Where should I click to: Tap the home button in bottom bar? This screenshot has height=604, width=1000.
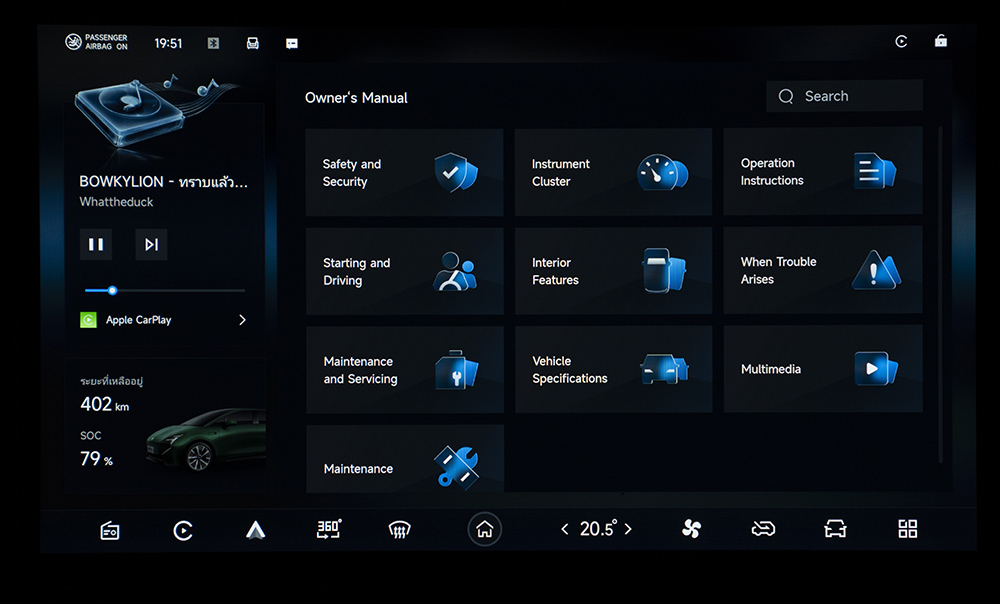click(485, 530)
